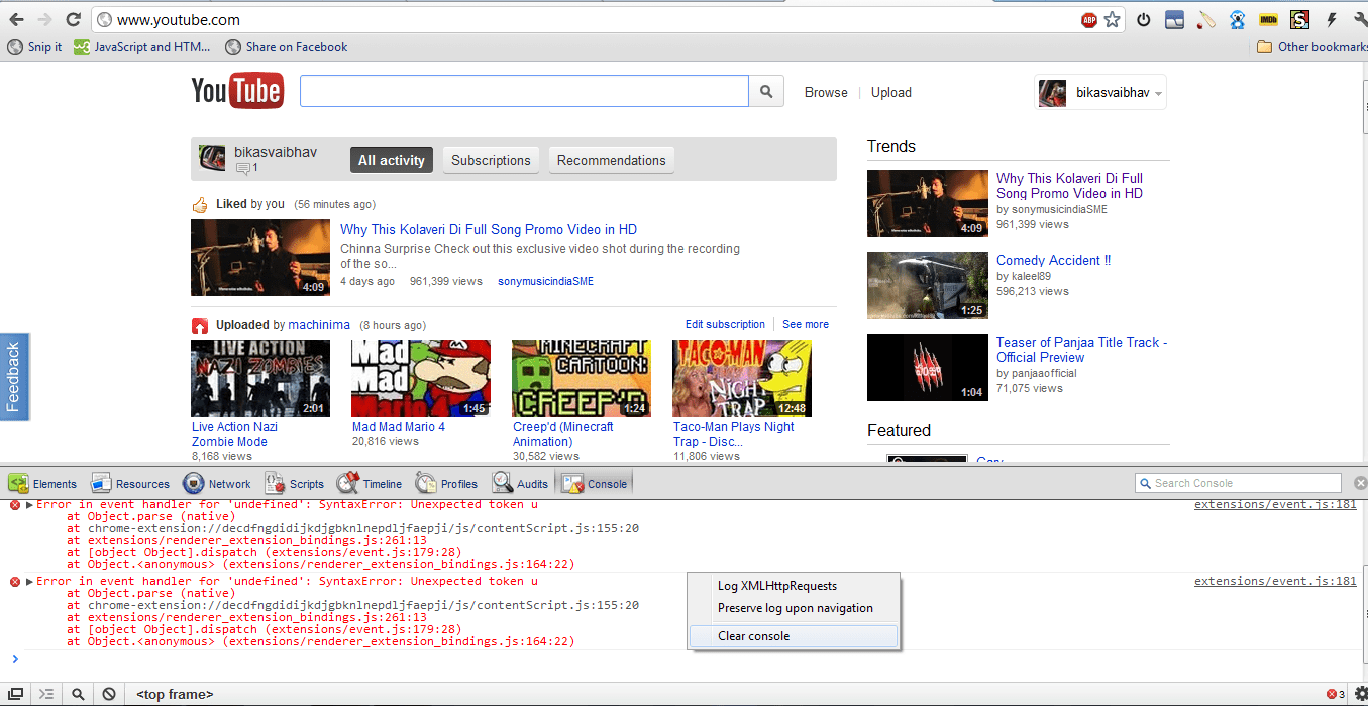Open Taco-Man Plays Night Trap thumbnail

(742, 378)
